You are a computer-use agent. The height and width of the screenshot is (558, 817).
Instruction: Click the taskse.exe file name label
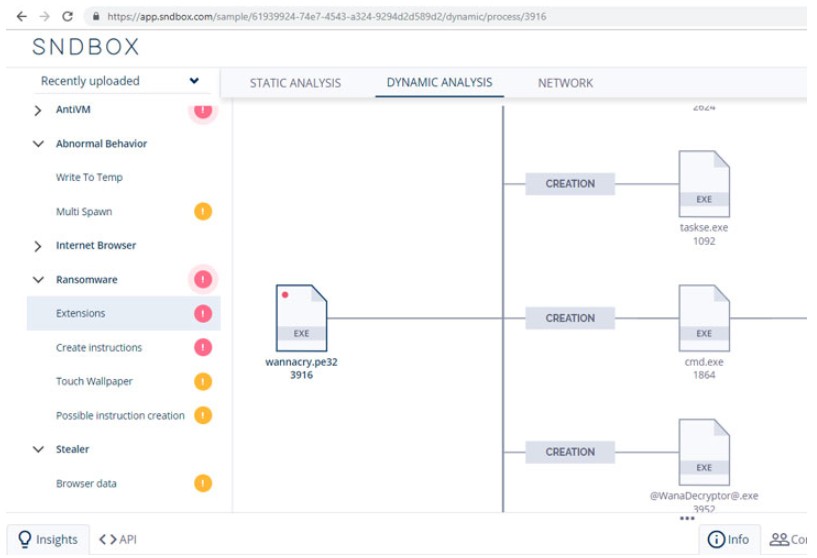coord(704,228)
